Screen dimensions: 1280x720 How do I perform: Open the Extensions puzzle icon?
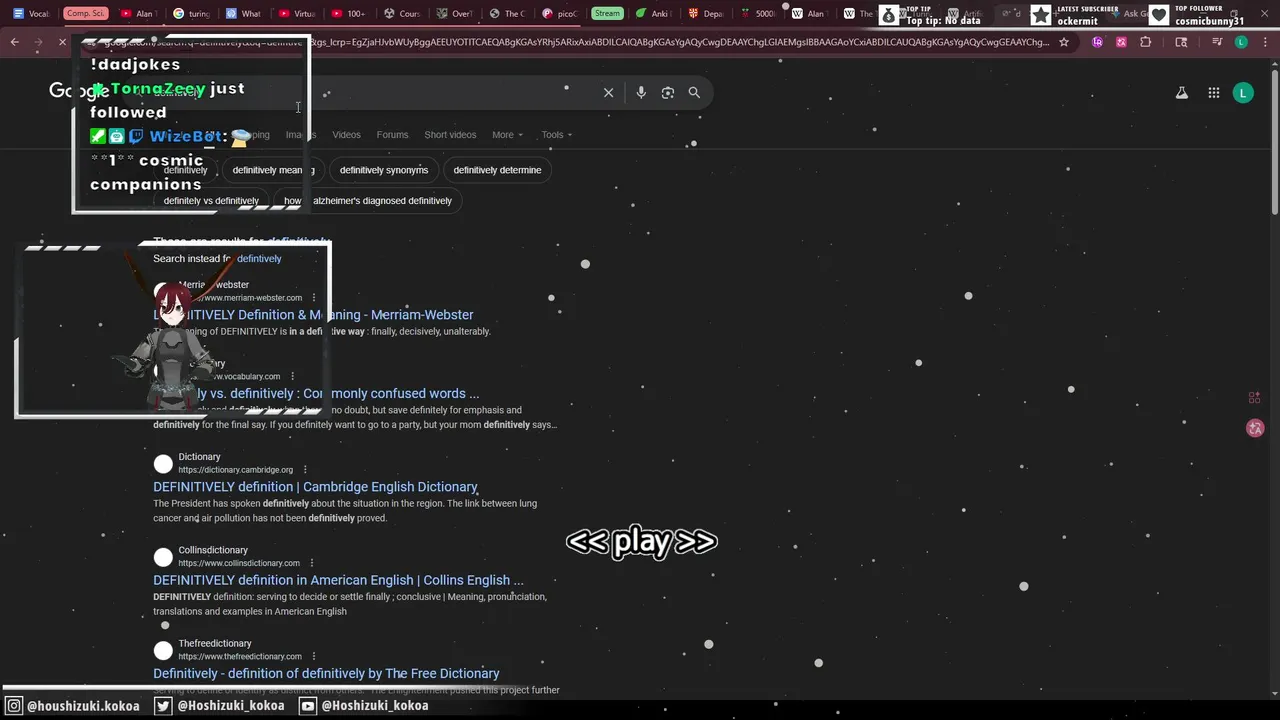(x=1146, y=42)
